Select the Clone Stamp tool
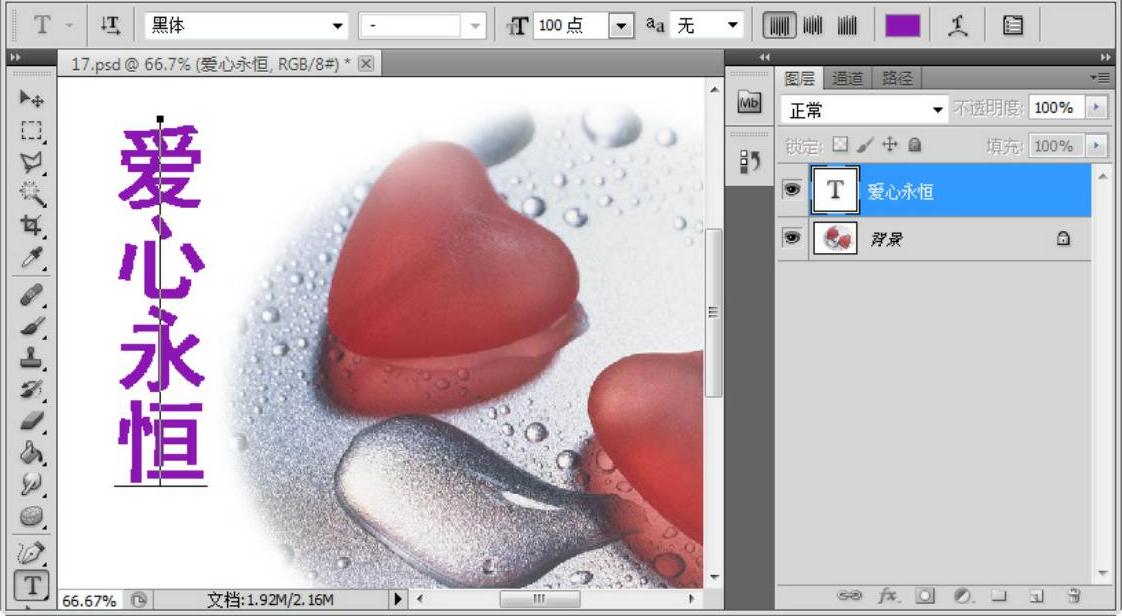 [x=32, y=357]
